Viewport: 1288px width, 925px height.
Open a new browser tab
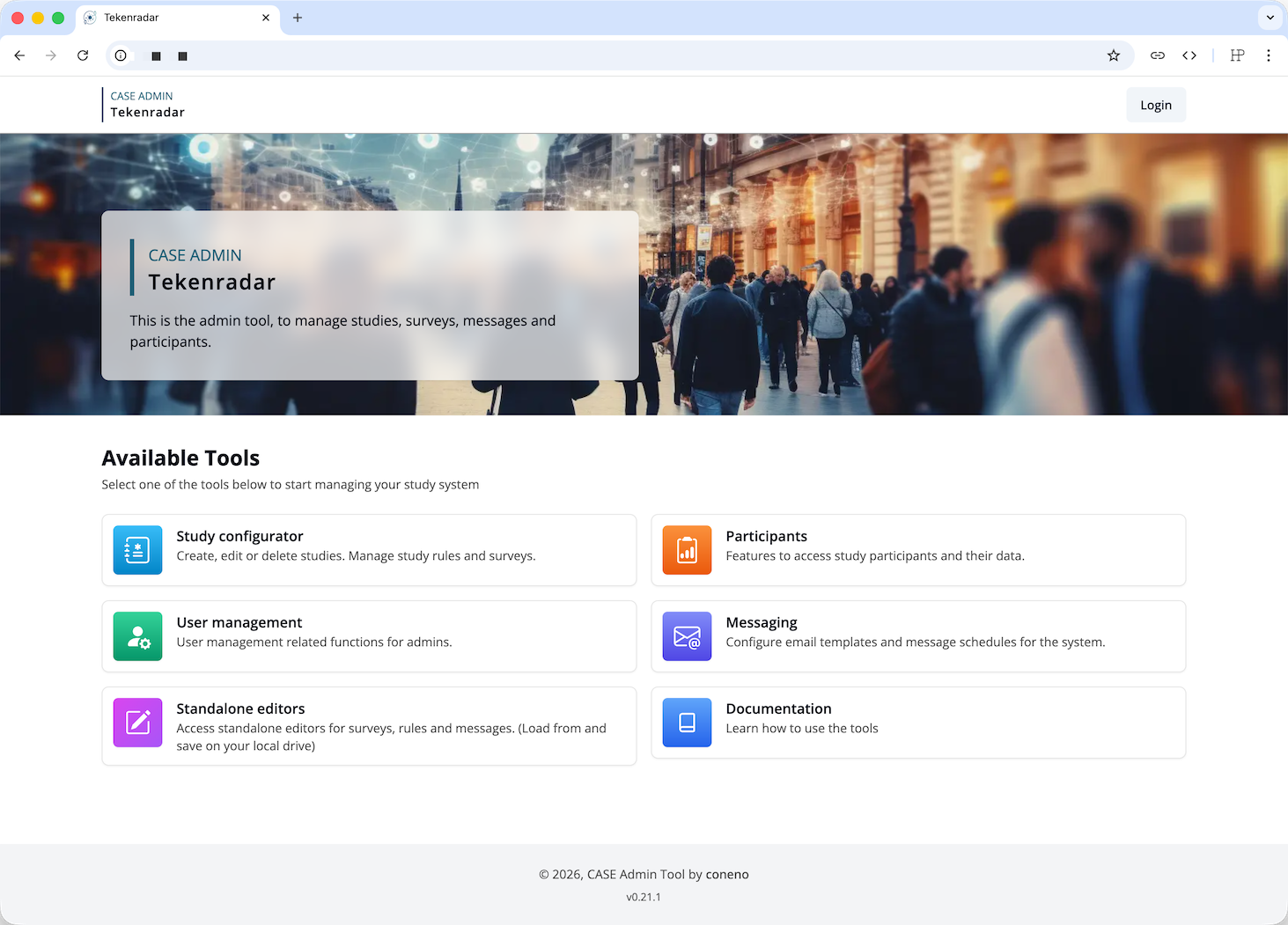298,18
